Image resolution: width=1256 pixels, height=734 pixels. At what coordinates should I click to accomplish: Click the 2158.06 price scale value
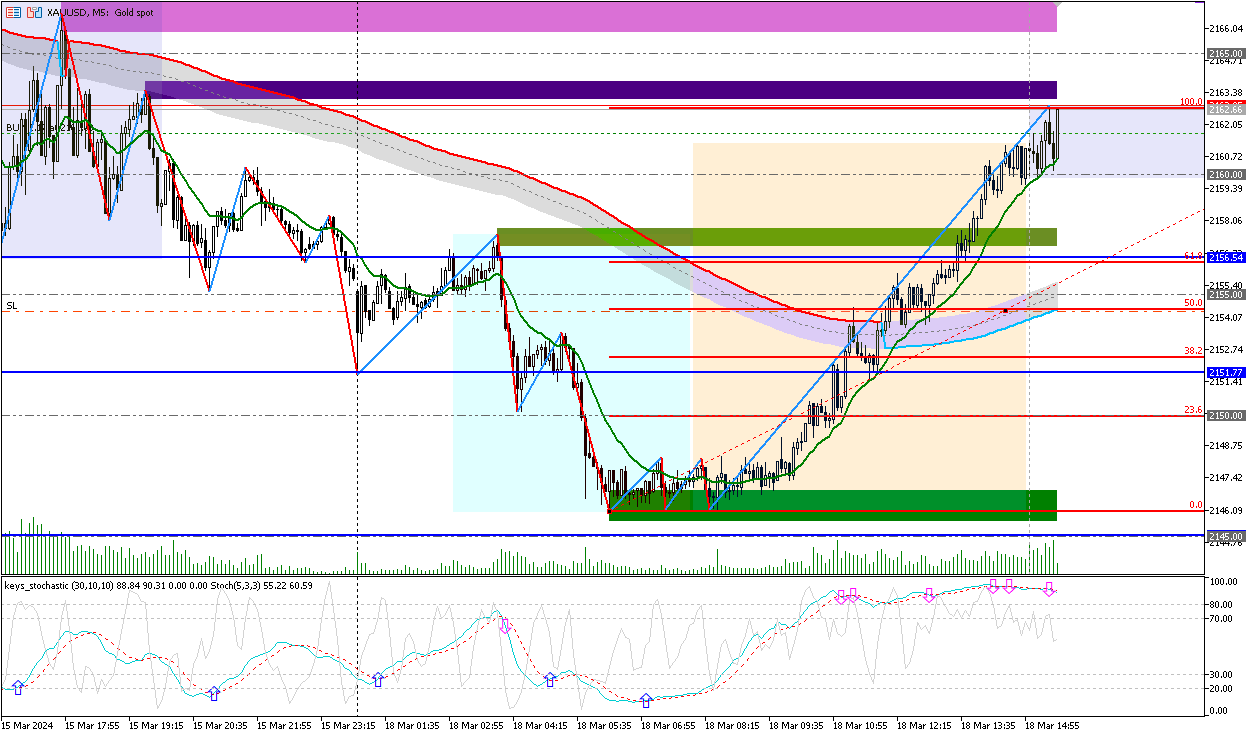[1224, 220]
